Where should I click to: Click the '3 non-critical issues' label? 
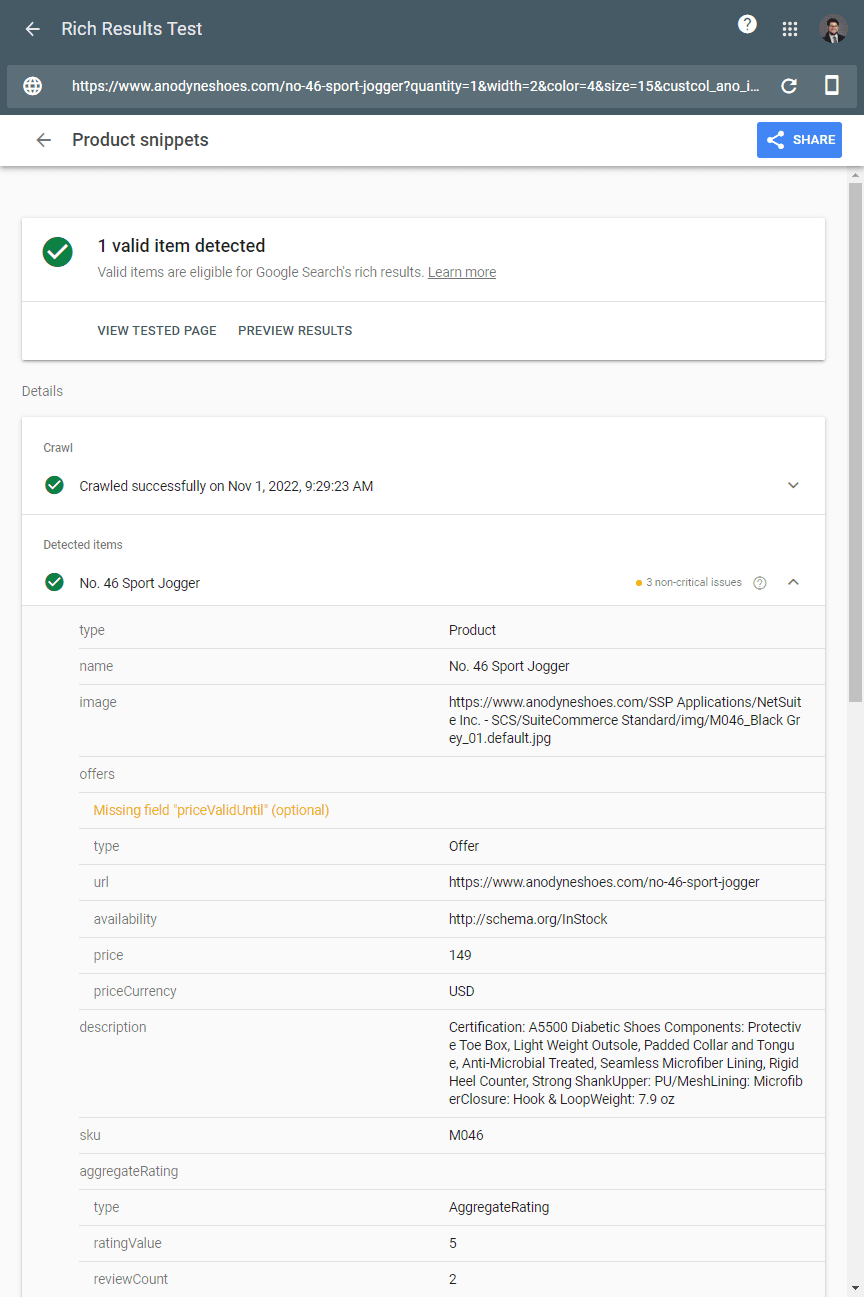(693, 582)
